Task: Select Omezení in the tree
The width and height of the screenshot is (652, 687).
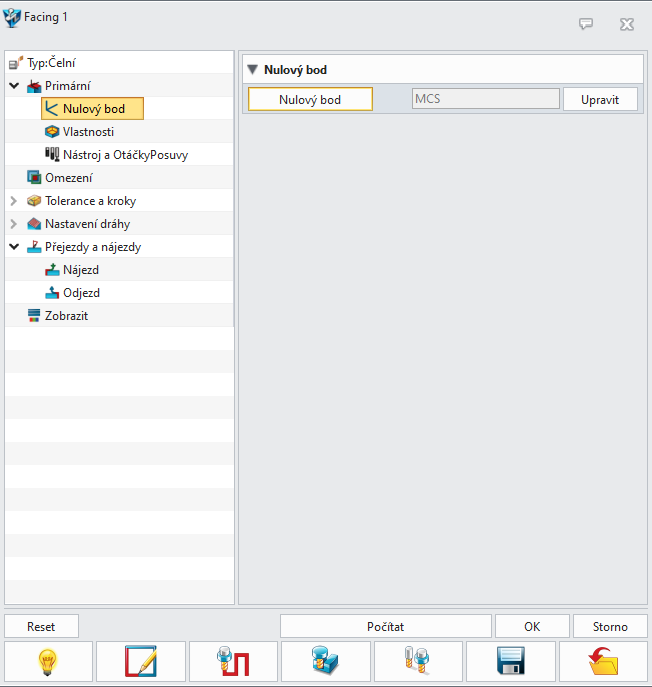Action: coord(69,177)
